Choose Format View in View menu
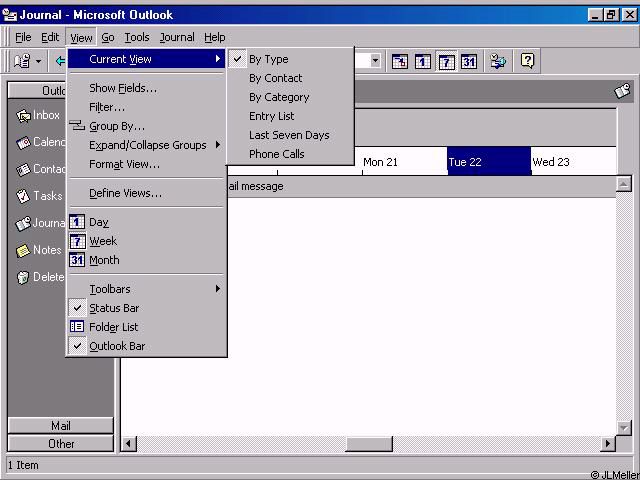Screen dimensions: 640x480 coord(147,164)
